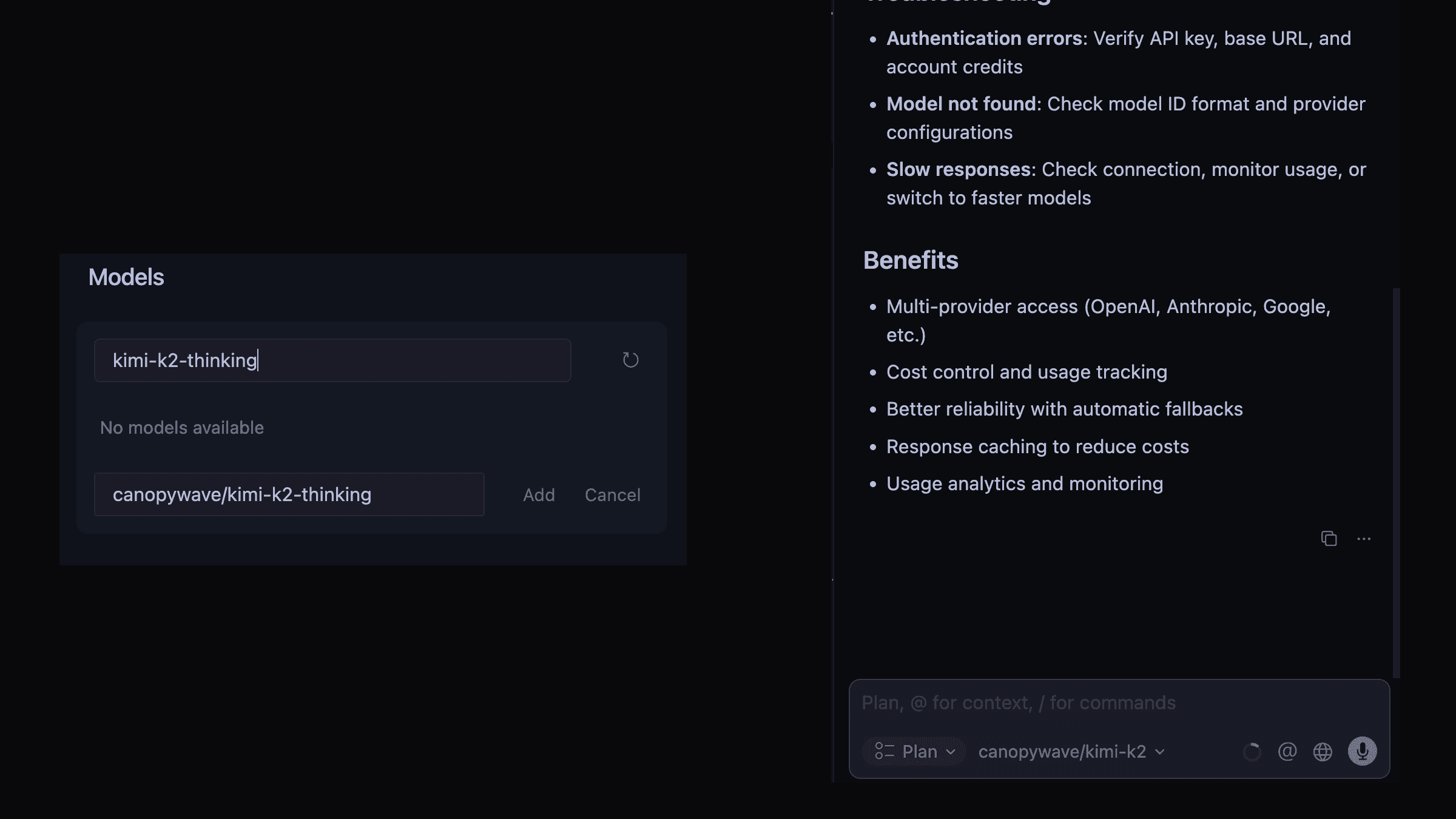Viewport: 1456px width, 819px height.
Task: Open the message options ellipsis menu
Action: [1364, 540]
